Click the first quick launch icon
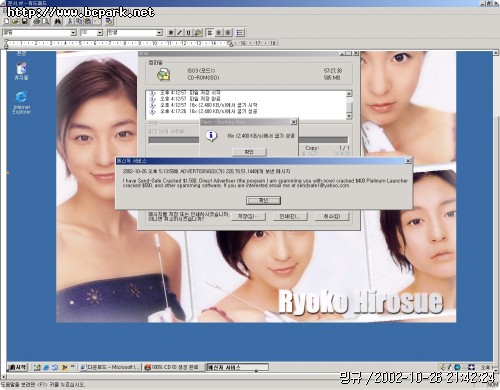Screen dimensions: 500x390 point(37,367)
